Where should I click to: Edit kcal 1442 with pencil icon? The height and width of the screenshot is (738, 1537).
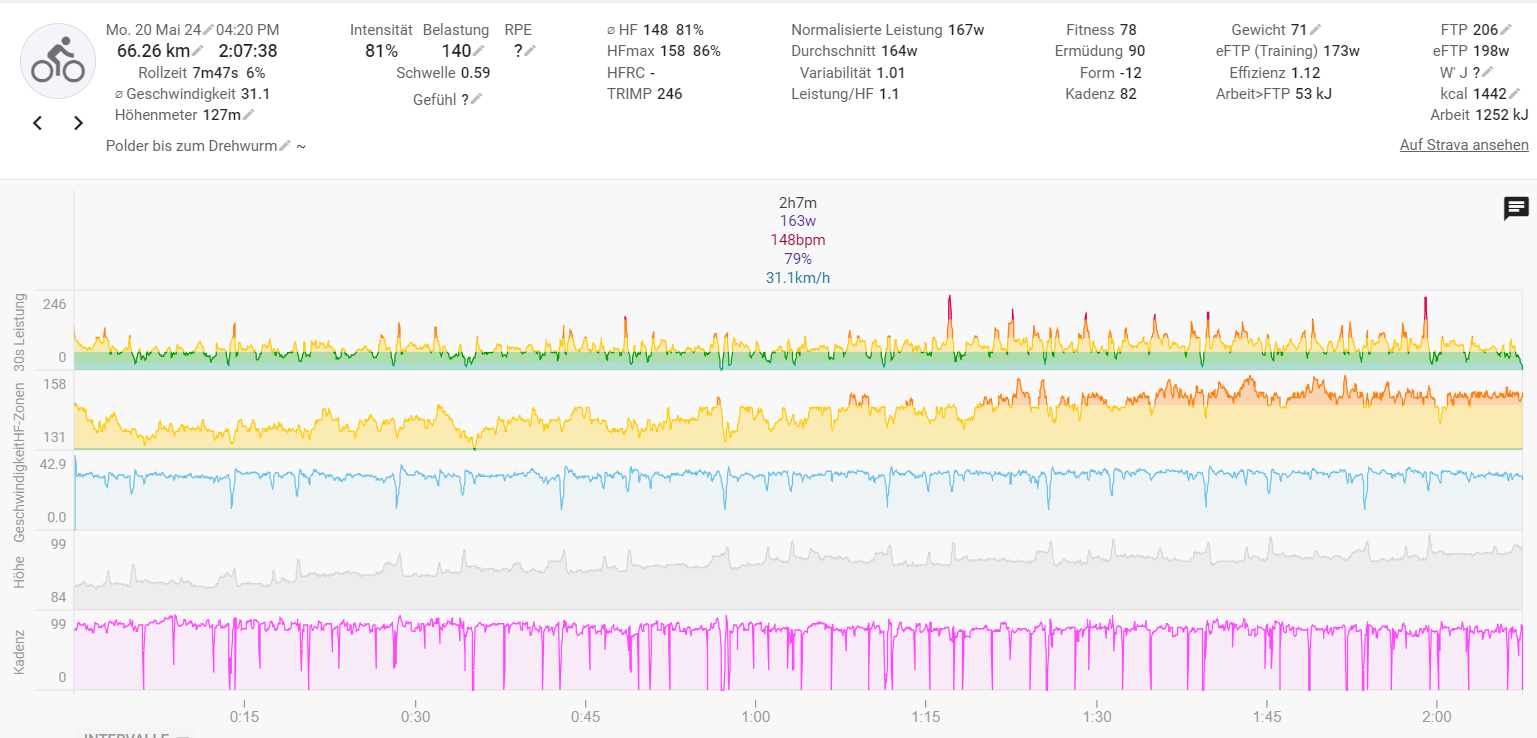(x=1514, y=94)
